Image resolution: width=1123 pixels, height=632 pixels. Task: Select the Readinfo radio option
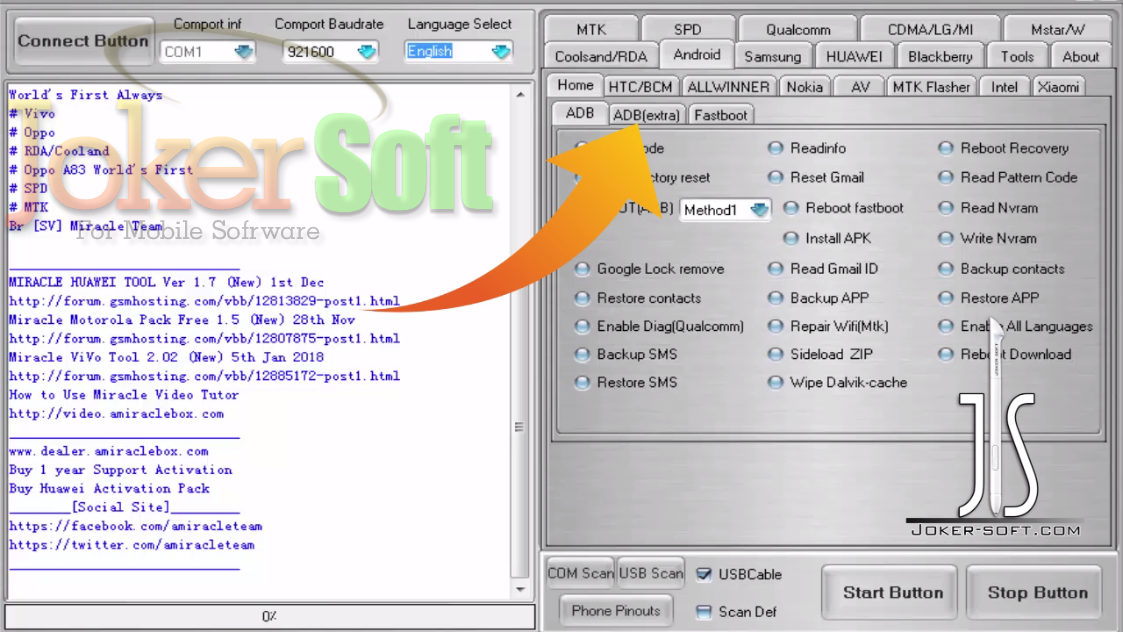[x=807, y=148]
